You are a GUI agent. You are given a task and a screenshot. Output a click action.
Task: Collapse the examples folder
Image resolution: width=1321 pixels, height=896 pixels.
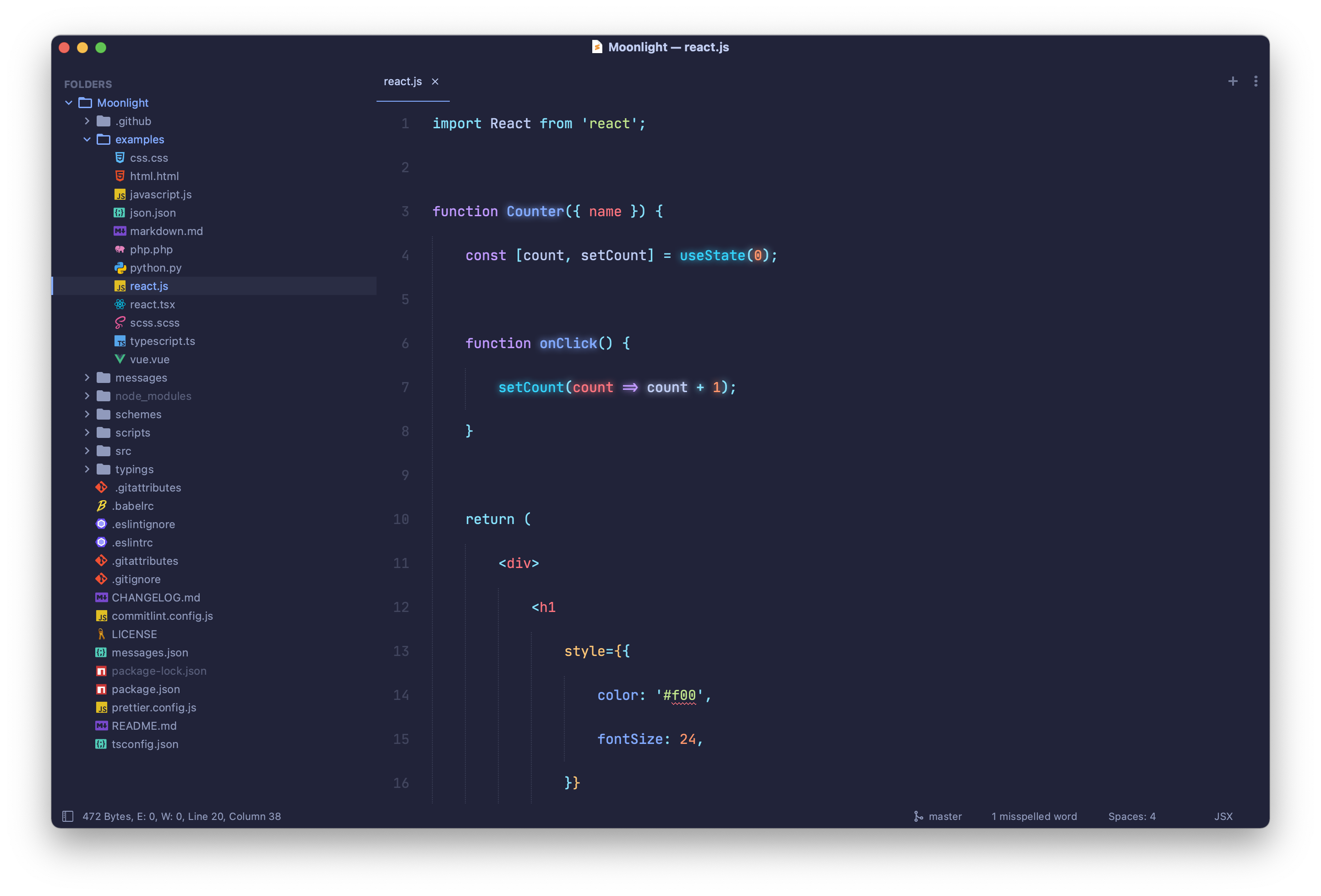(x=87, y=139)
